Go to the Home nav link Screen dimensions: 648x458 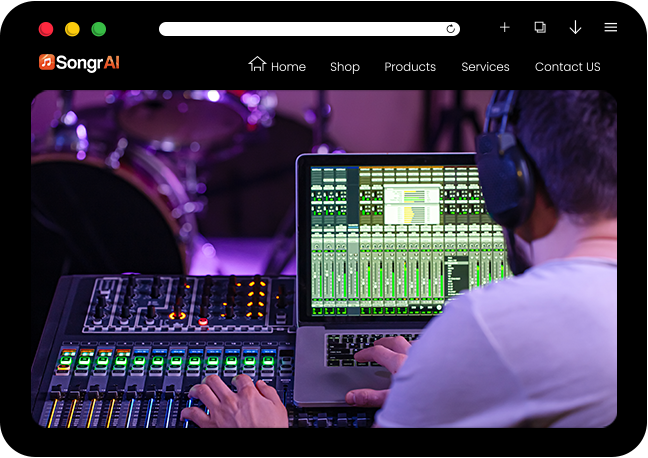[x=288, y=67]
